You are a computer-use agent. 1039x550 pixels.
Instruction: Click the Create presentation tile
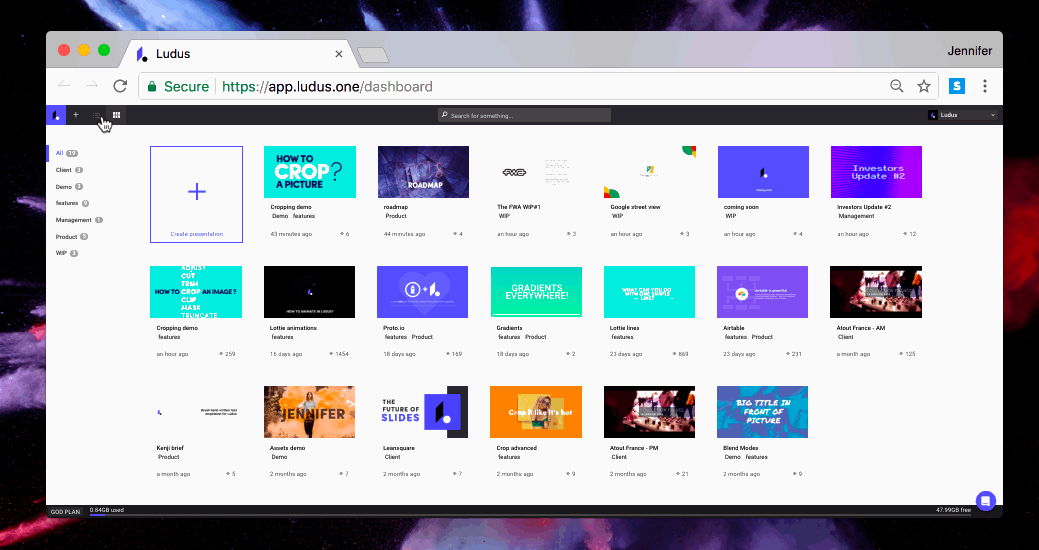(x=196, y=194)
